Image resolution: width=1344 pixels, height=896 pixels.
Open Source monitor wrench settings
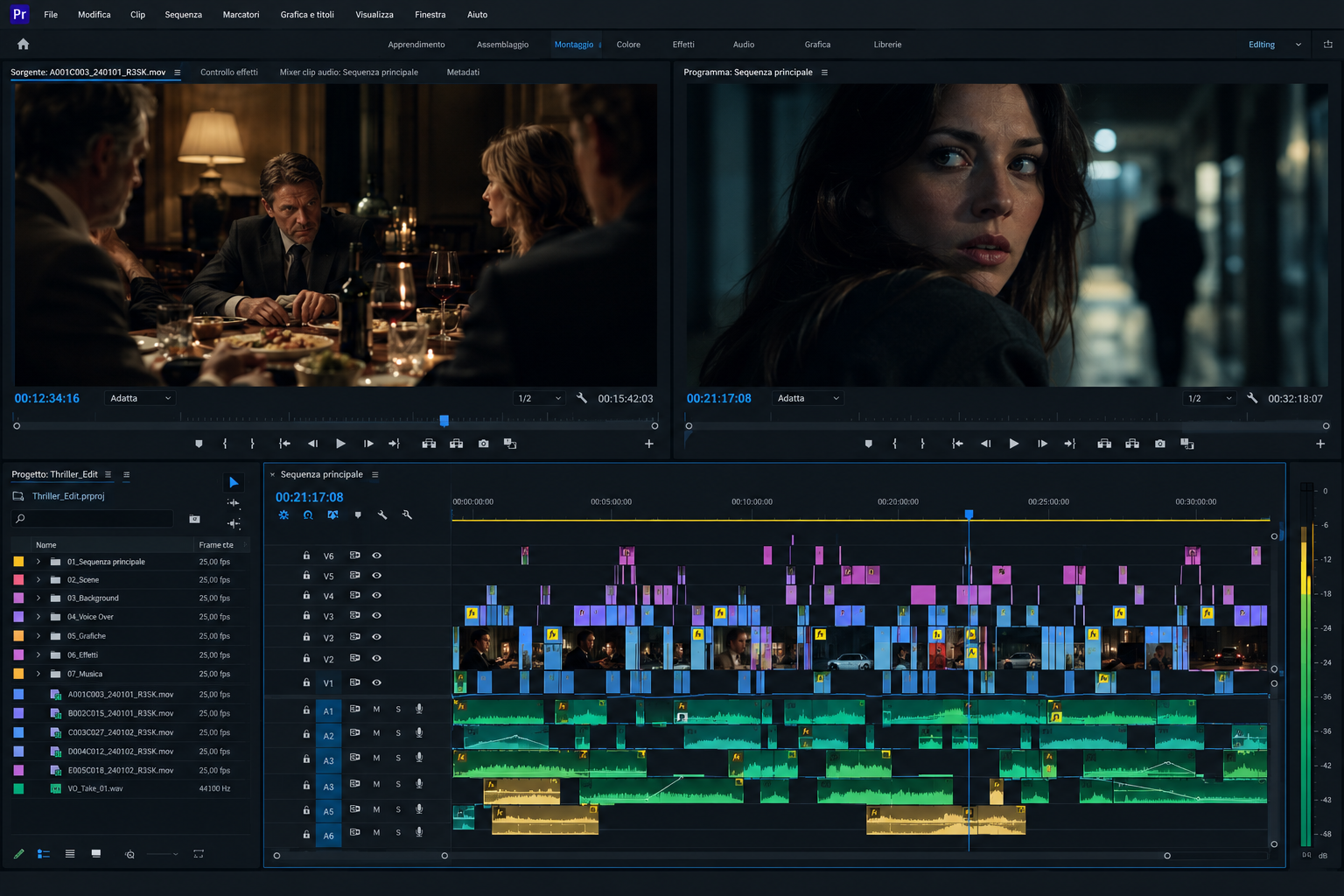click(582, 398)
